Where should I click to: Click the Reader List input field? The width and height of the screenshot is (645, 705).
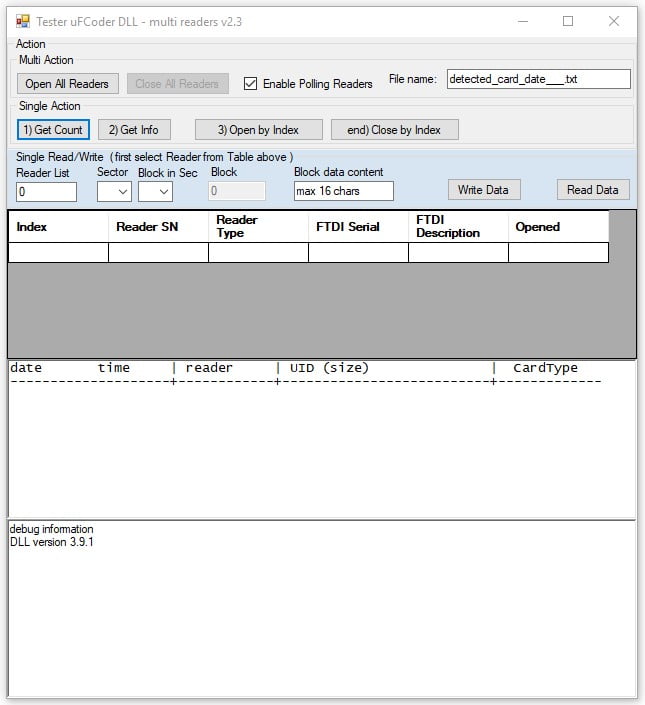[x=46, y=191]
